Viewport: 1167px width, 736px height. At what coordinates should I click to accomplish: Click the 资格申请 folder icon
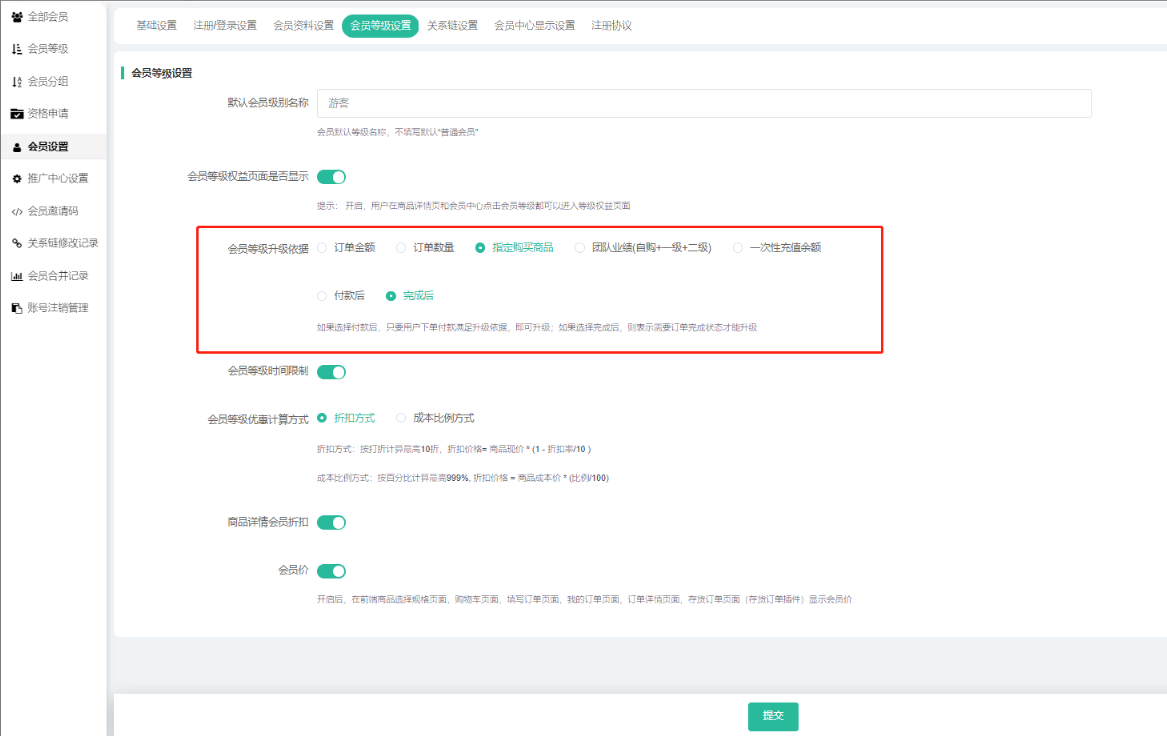(x=17, y=114)
